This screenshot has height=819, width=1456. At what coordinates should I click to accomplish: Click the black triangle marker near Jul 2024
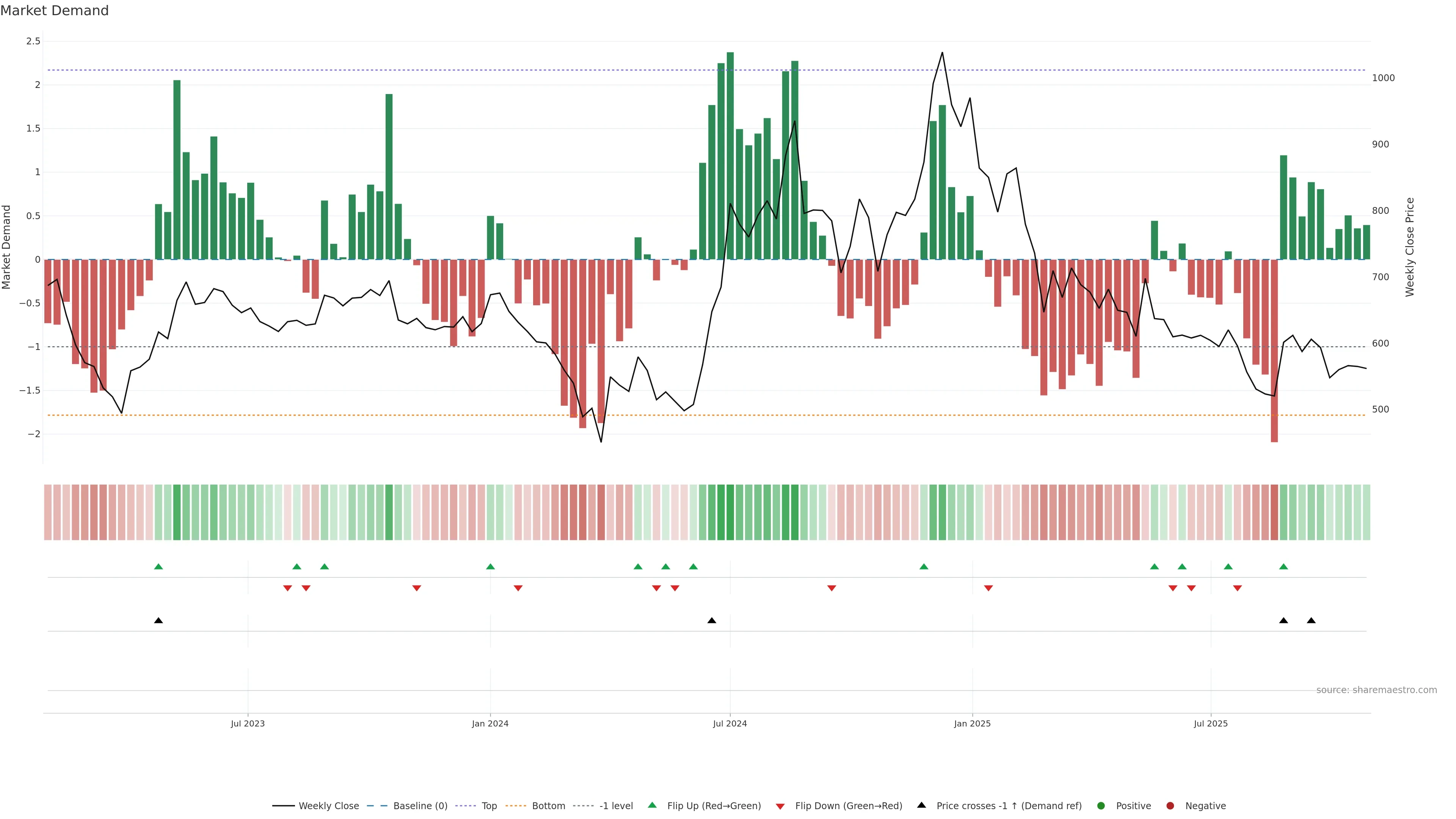(x=712, y=621)
